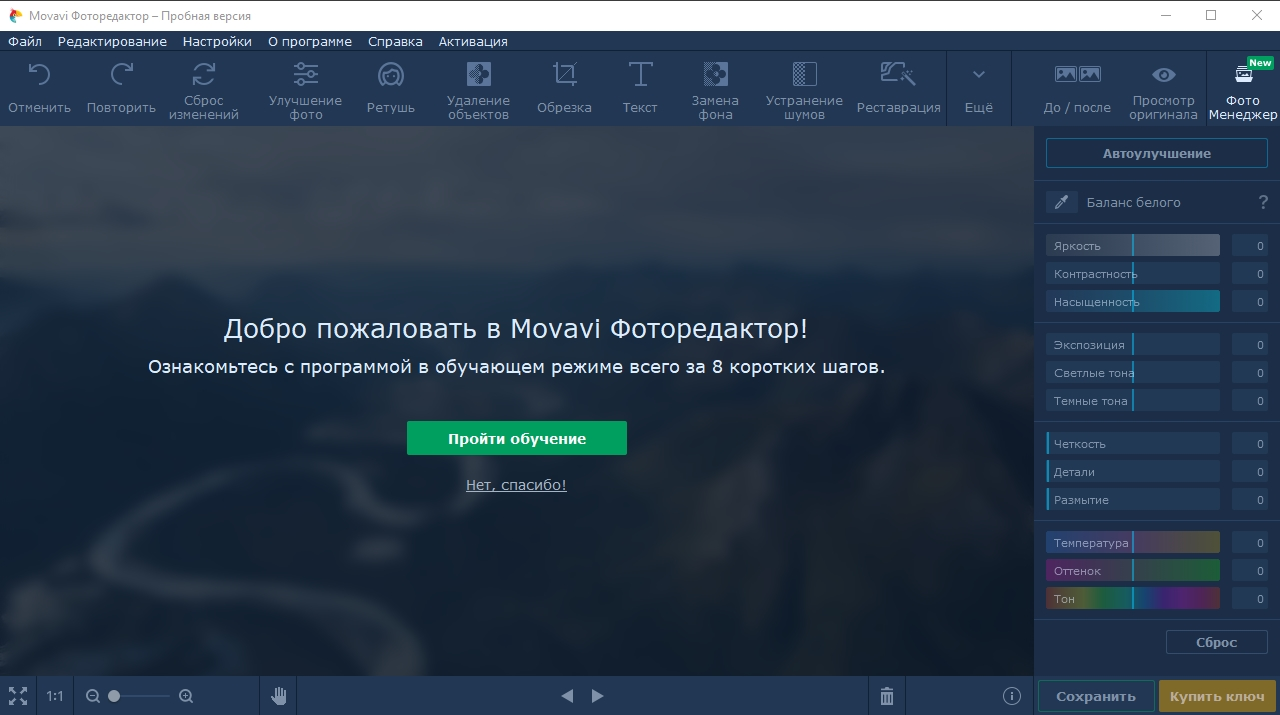Go to the previous image arrow

[x=567, y=696]
